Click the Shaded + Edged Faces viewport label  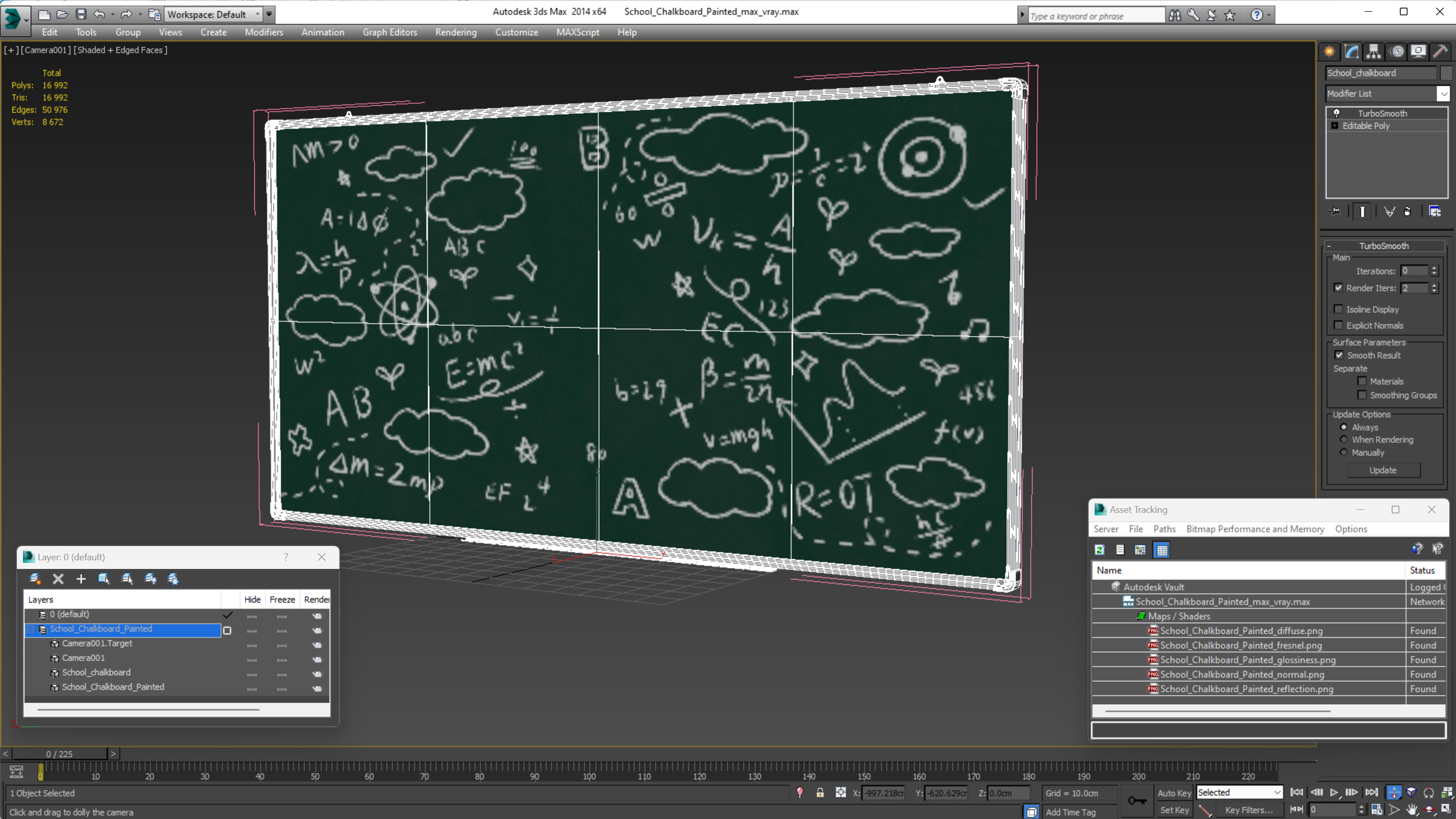click(x=120, y=49)
